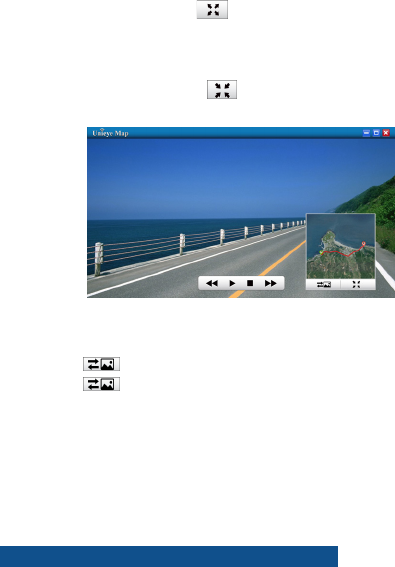Maximize the Unieye Map window
The height and width of the screenshot is (567, 395).
[x=376, y=133]
